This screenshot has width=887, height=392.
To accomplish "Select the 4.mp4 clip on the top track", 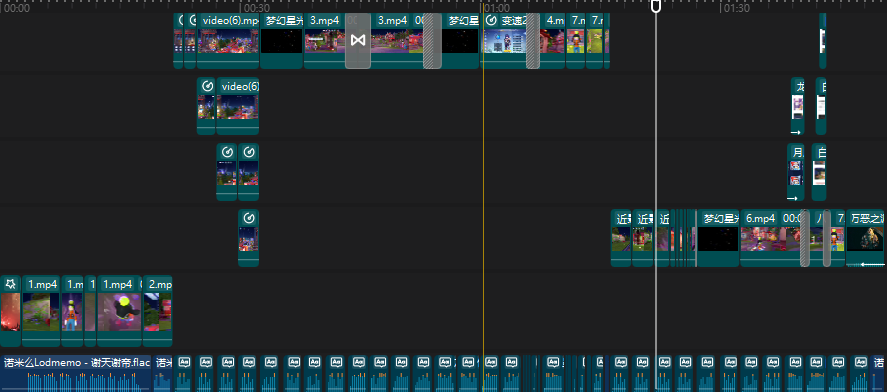I will [552, 41].
